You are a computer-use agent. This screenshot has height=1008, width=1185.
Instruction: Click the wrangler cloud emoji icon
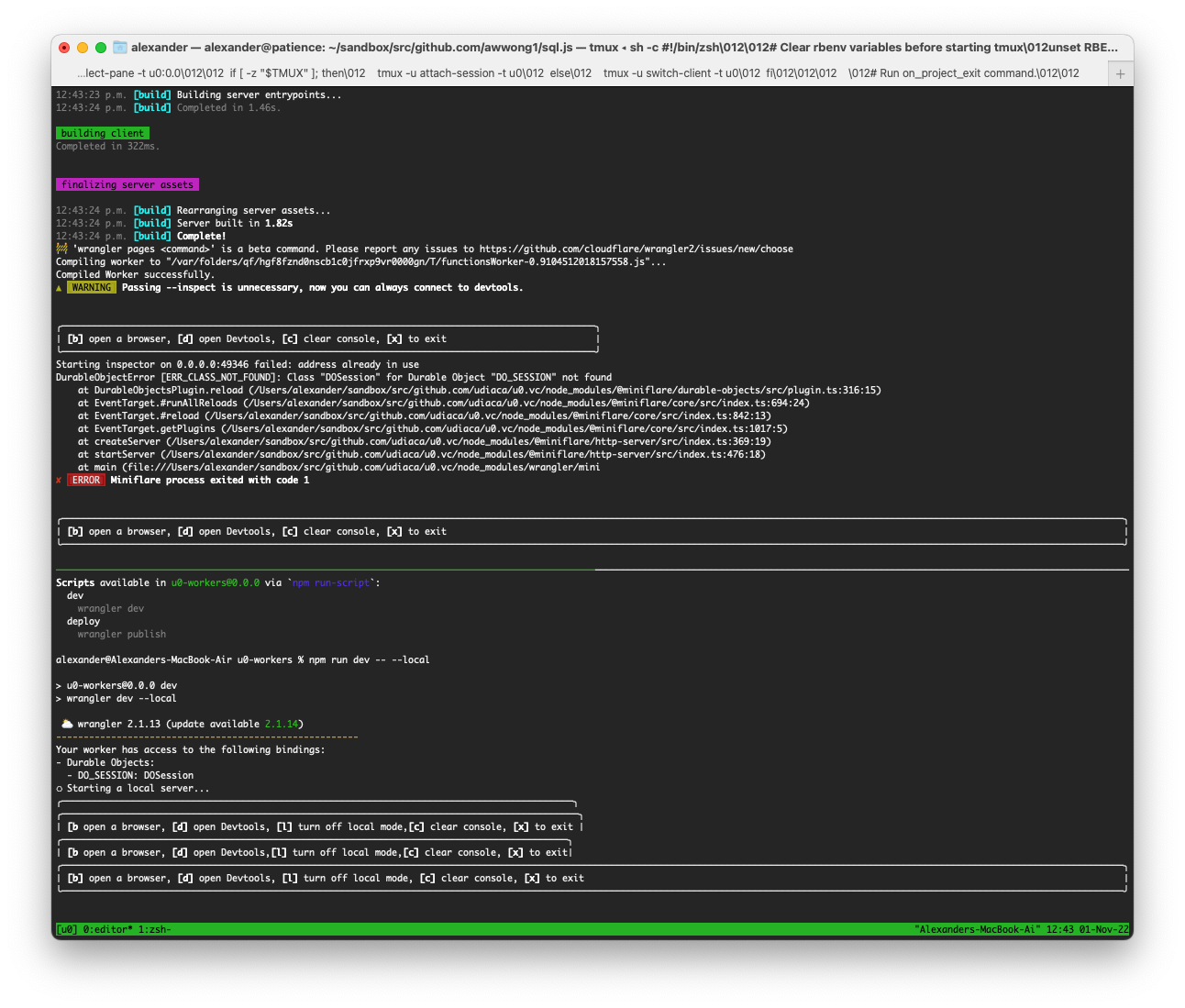[66, 724]
